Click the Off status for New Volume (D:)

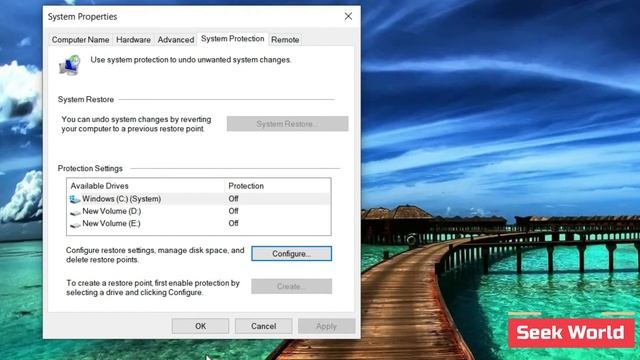coord(233,211)
